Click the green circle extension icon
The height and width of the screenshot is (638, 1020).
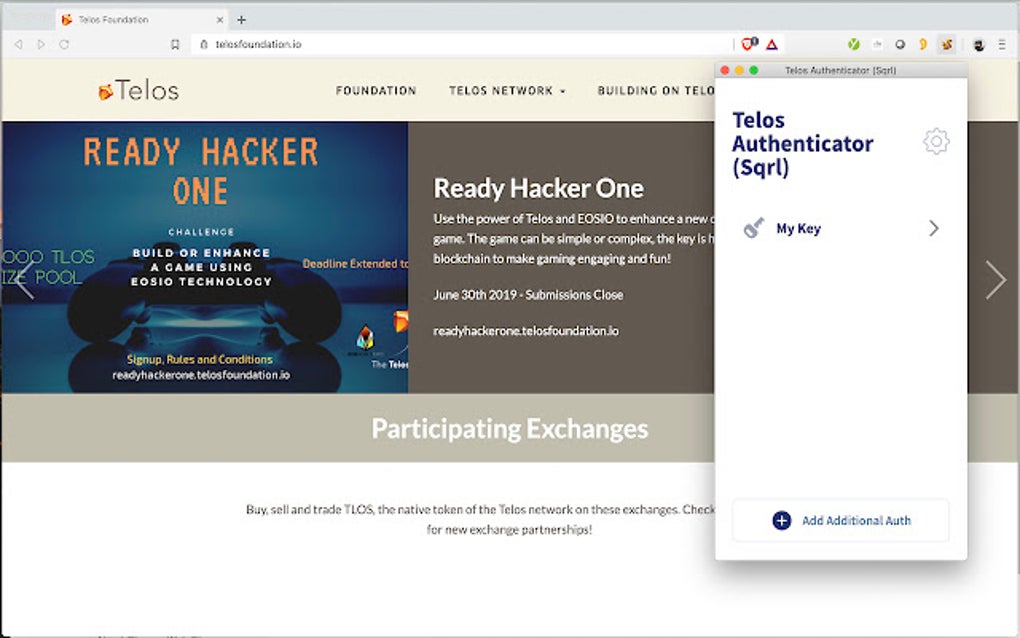tap(853, 44)
